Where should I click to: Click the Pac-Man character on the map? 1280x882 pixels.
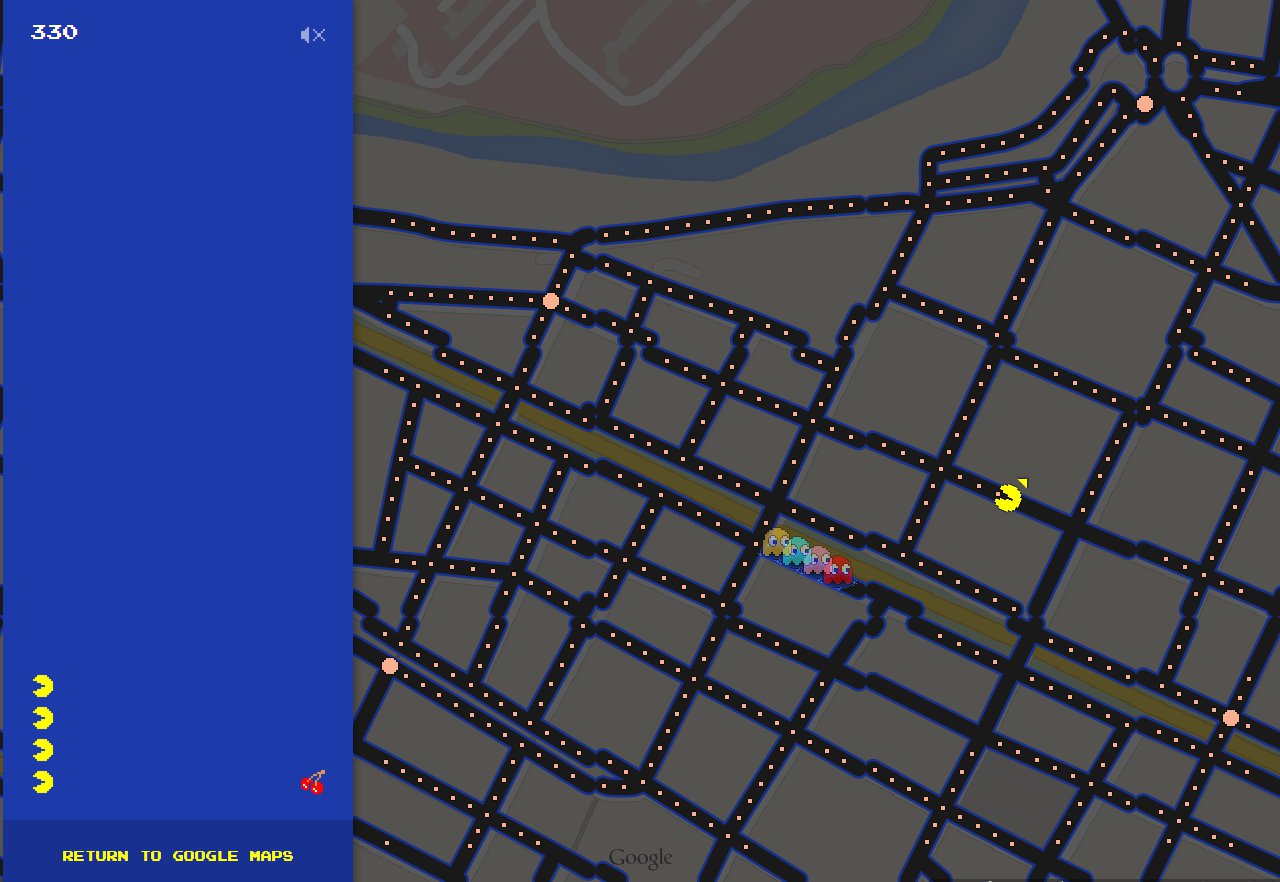tap(1009, 496)
